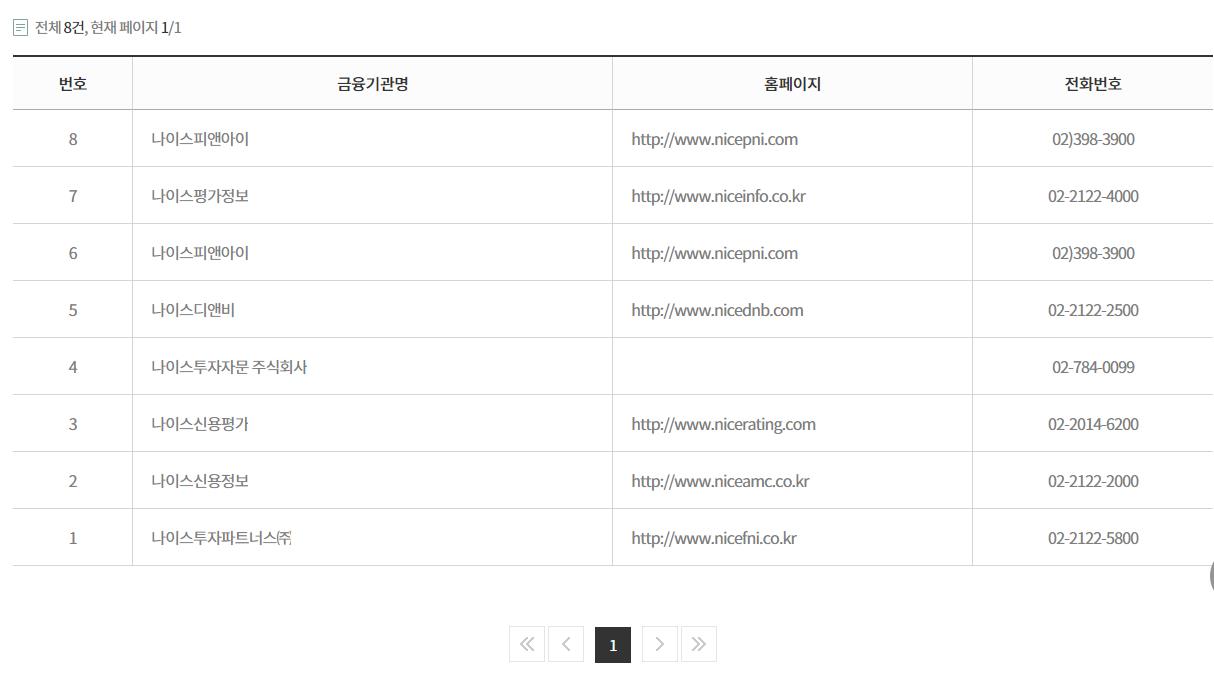This screenshot has width=1214, height=679.
Task: Select 나이스피앤아이 name in row 8
Action: [x=200, y=139]
